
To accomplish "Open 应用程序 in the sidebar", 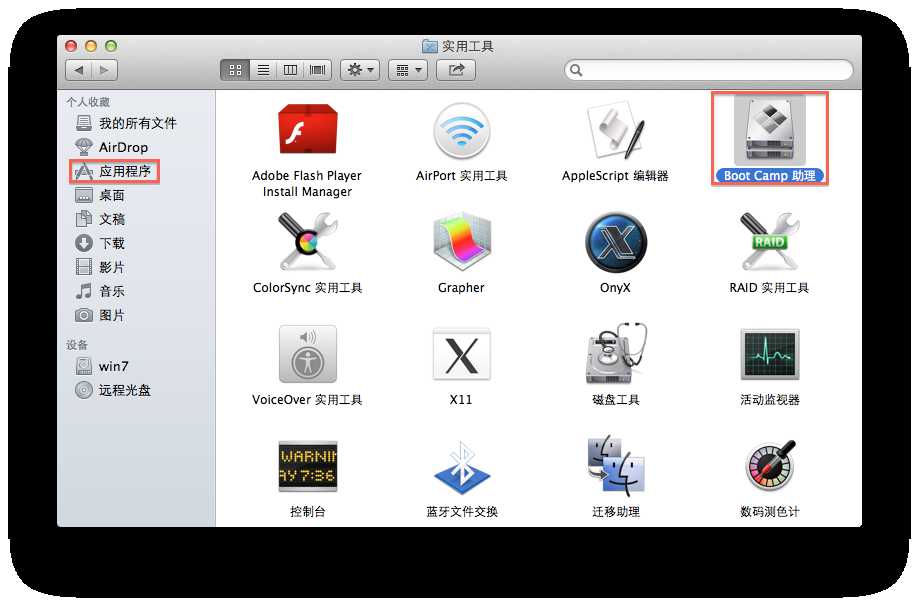I will coord(114,171).
